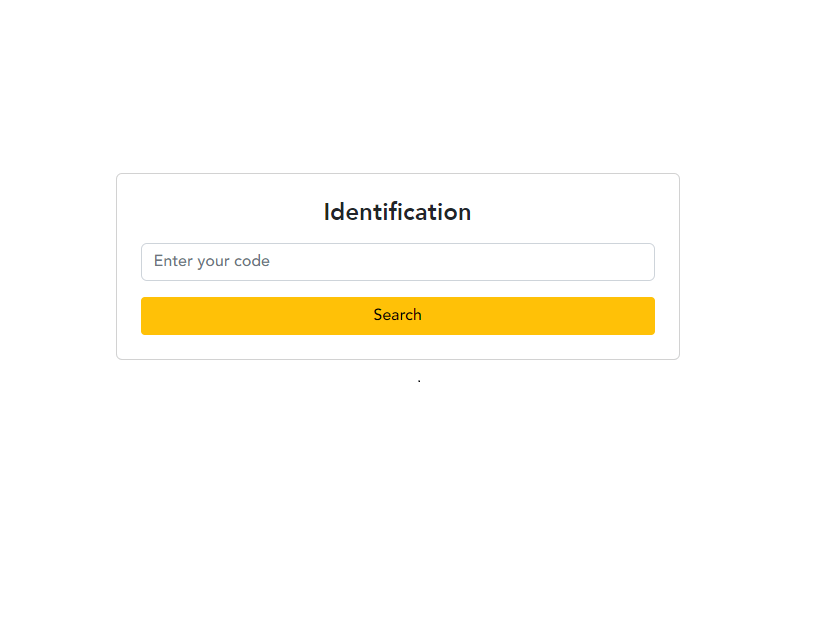Screen dimensions: 838x630
Task: Click the tiny dot below the card
Action: pyautogui.click(x=419, y=381)
